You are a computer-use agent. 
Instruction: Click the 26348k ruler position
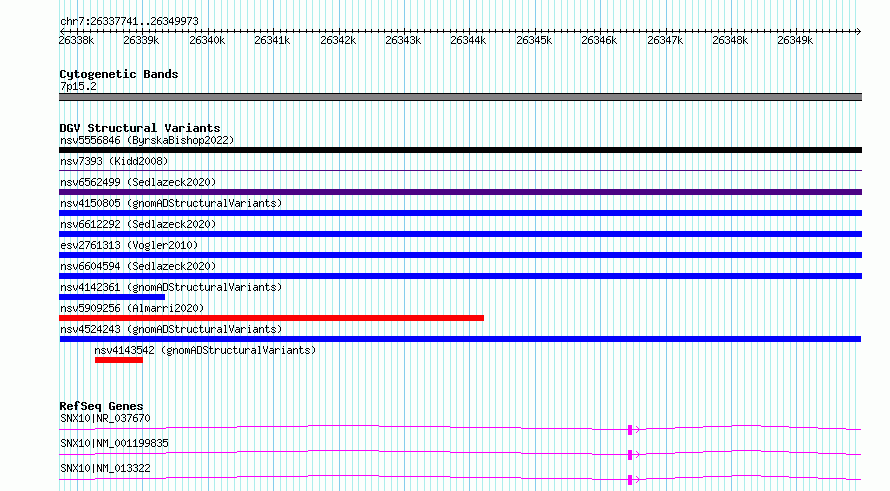(731, 40)
